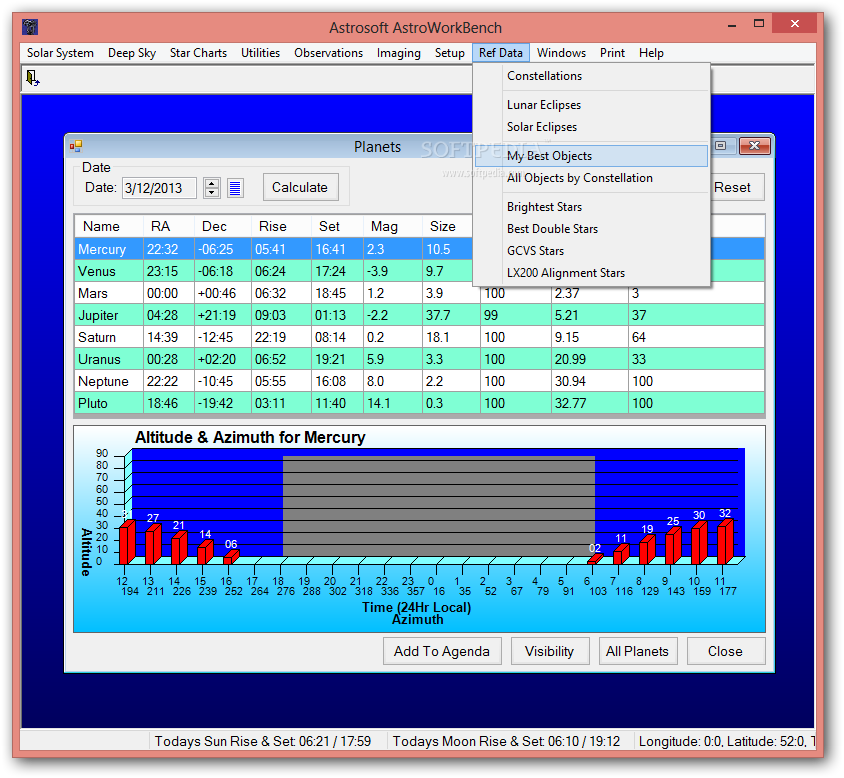
Task: Select Lunar Eclipses menu entry
Action: (x=591, y=105)
